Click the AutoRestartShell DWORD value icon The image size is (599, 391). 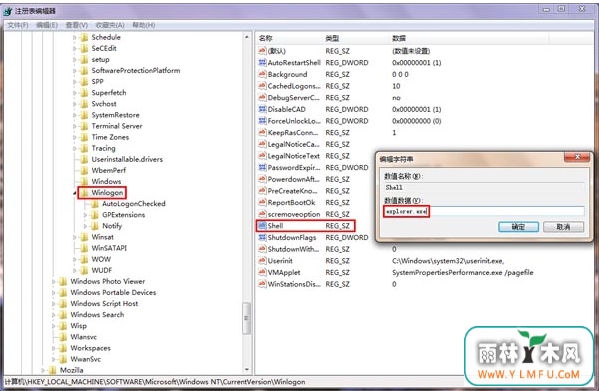[x=262, y=63]
